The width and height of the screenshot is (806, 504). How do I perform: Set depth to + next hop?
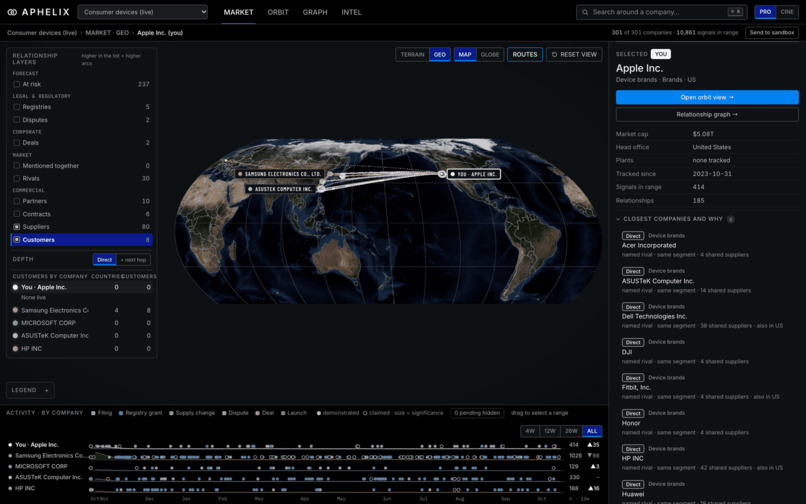pos(133,260)
